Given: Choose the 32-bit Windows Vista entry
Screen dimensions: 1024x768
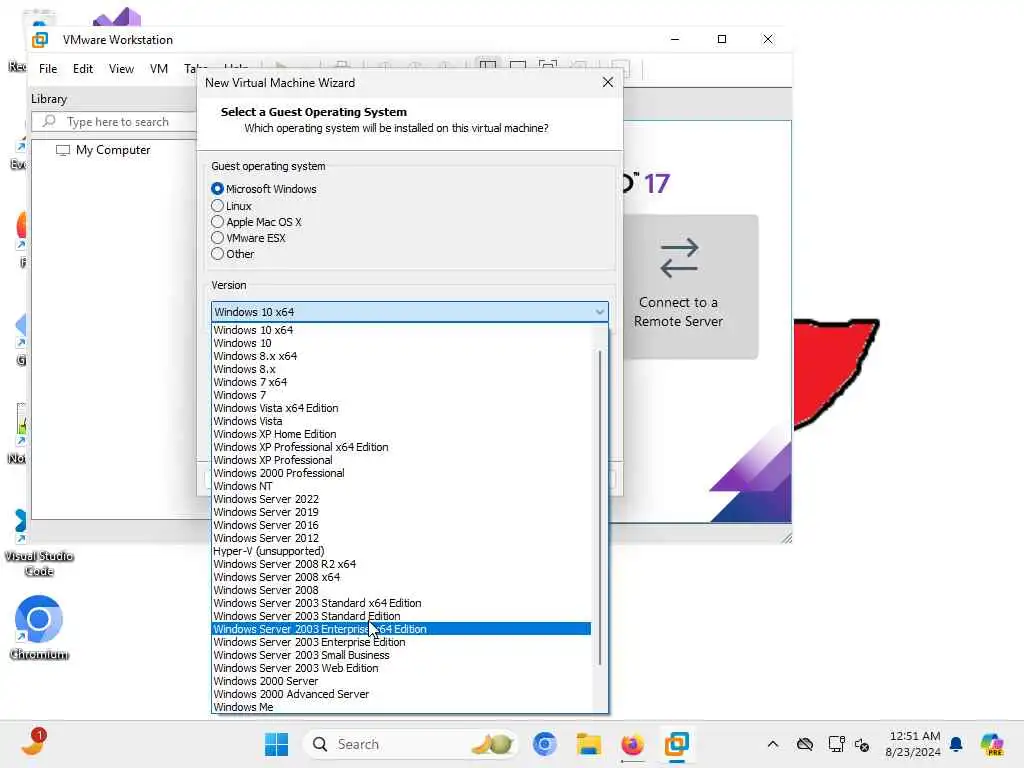Looking at the screenshot, I should coord(402,421).
